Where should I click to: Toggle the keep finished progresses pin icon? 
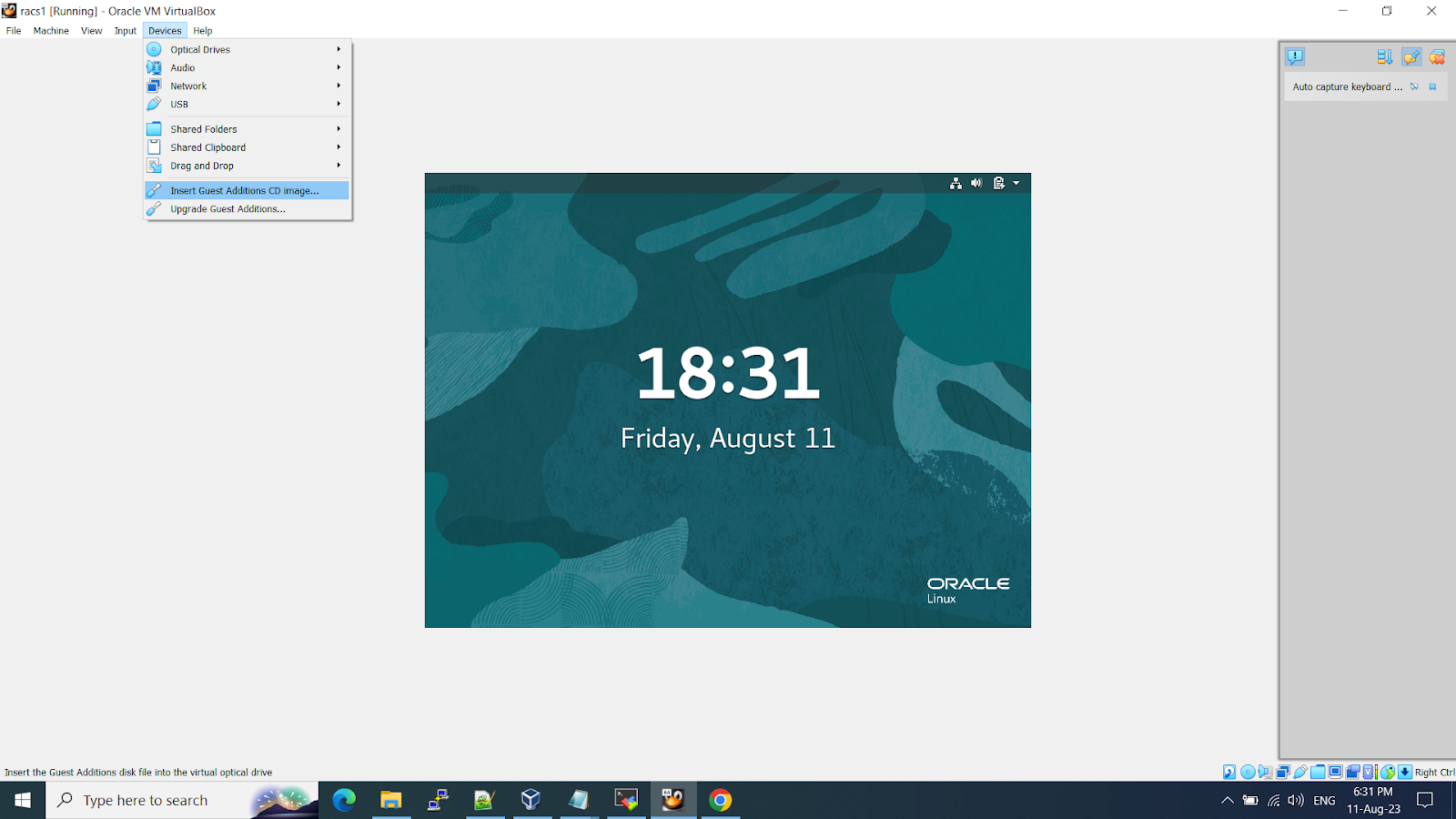[x=1411, y=56]
